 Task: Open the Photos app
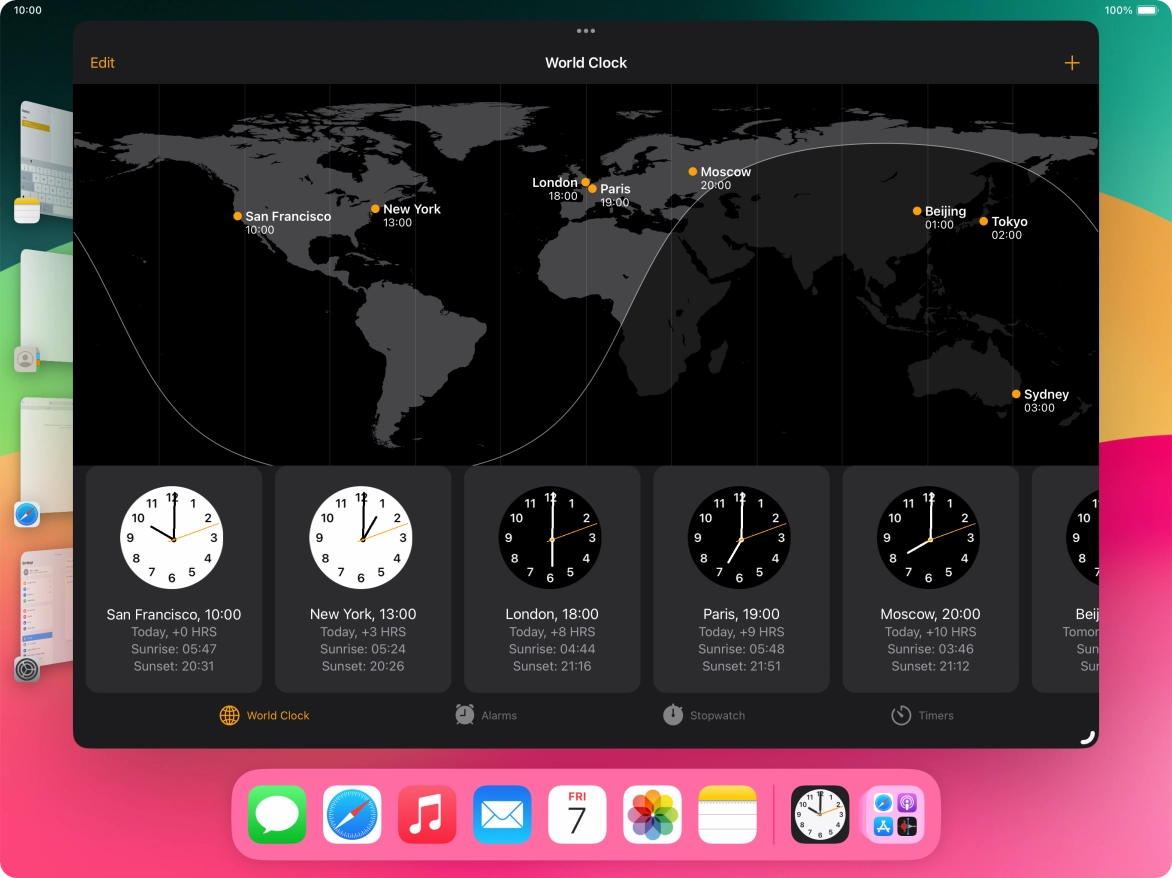[x=652, y=814]
